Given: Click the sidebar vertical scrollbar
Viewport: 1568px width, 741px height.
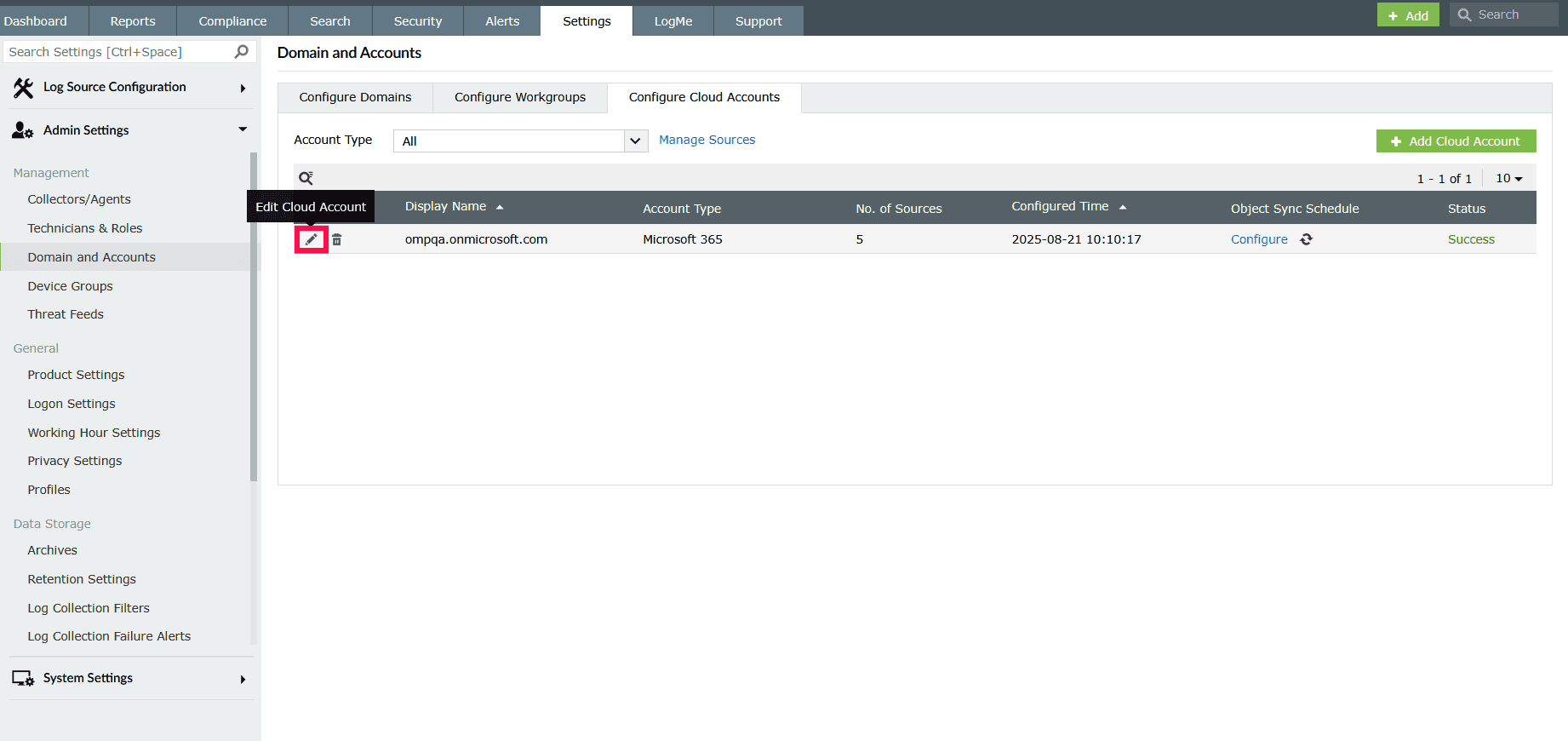Looking at the screenshot, I should coord(254,317).
